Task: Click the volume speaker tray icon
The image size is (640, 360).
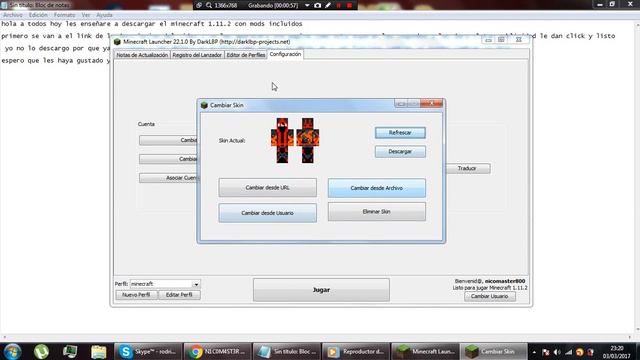Action: tap(557, 352)
